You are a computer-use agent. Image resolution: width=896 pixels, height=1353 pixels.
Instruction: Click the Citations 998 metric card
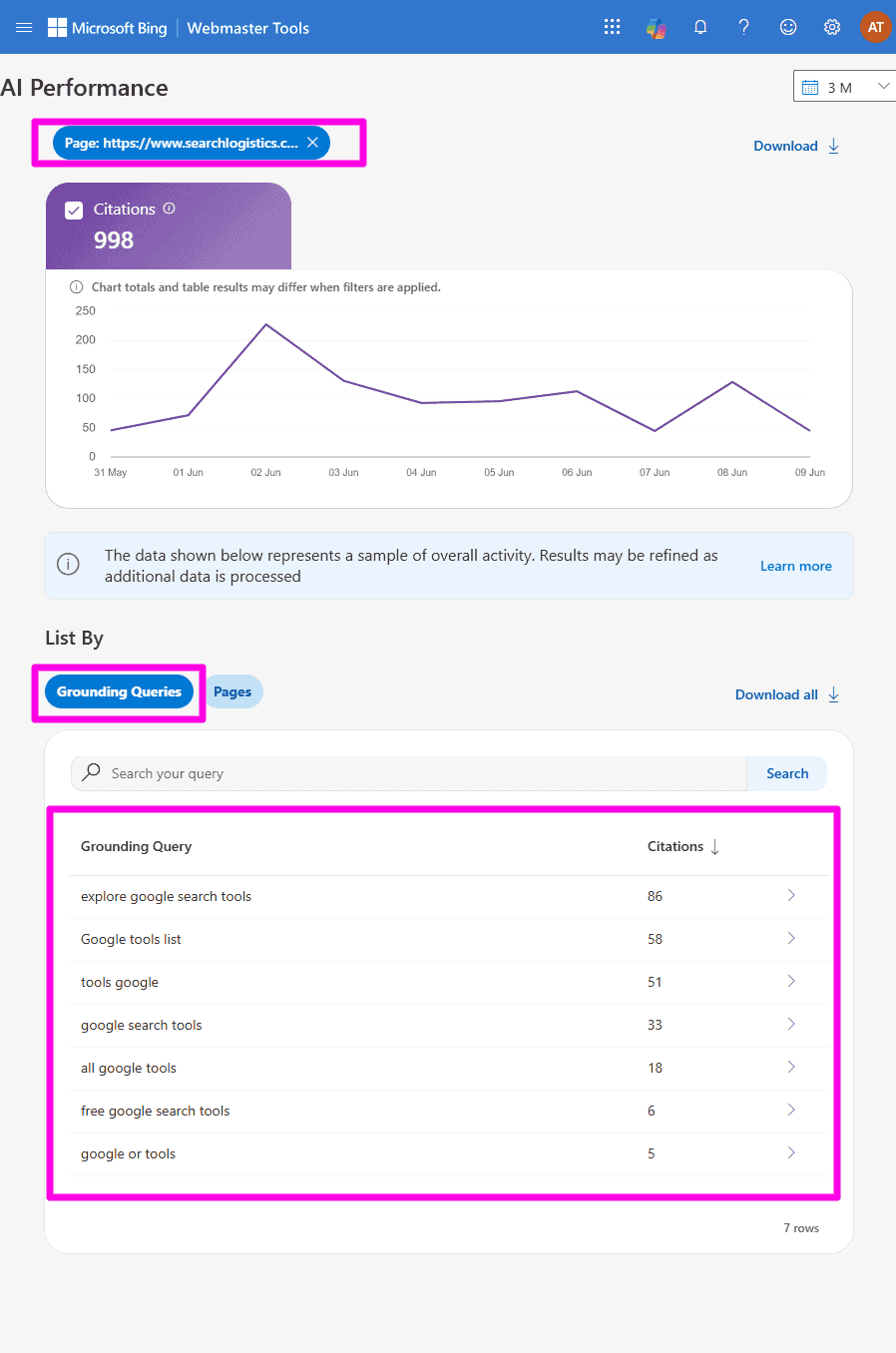169,225
